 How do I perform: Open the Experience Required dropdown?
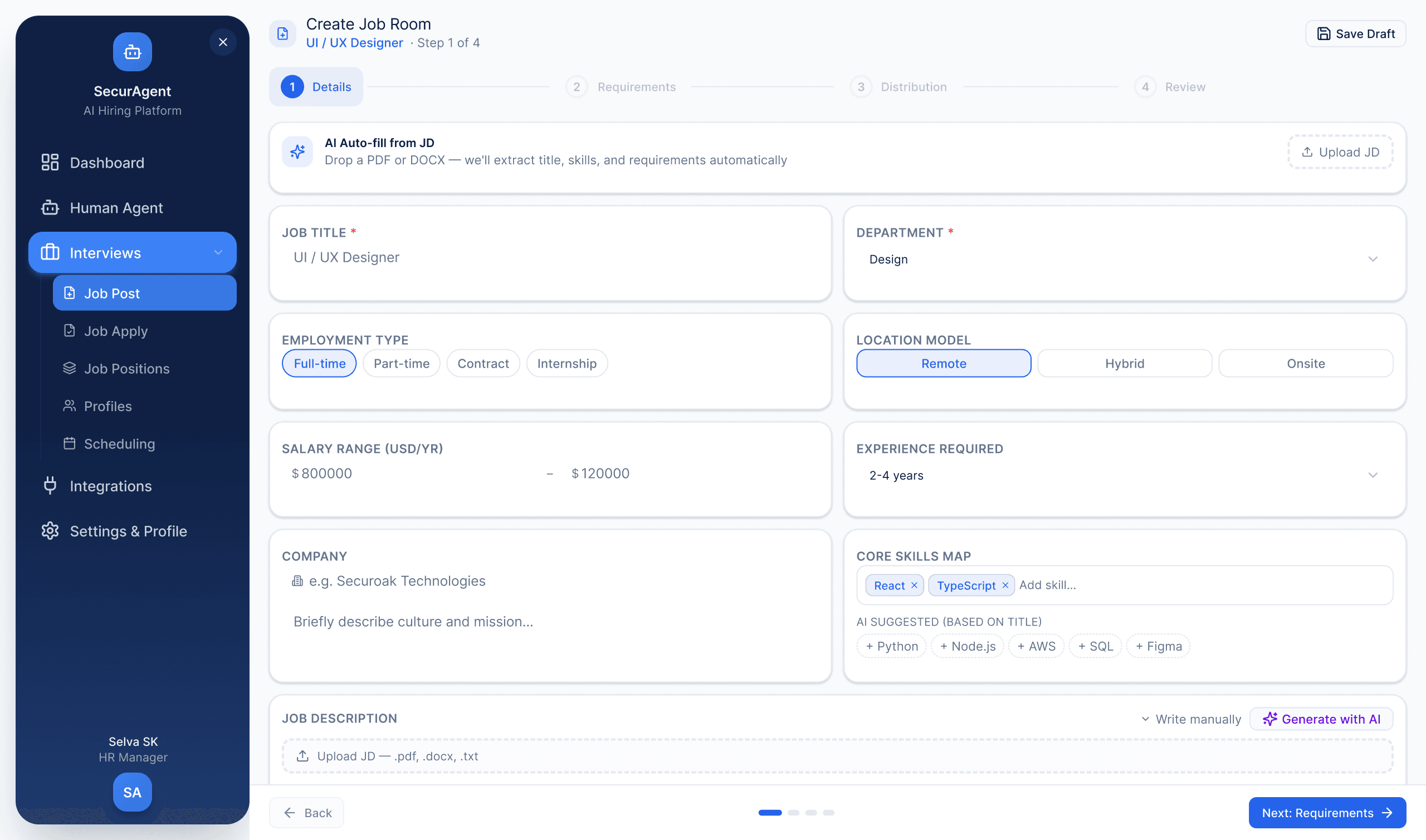coord(1125,476)
